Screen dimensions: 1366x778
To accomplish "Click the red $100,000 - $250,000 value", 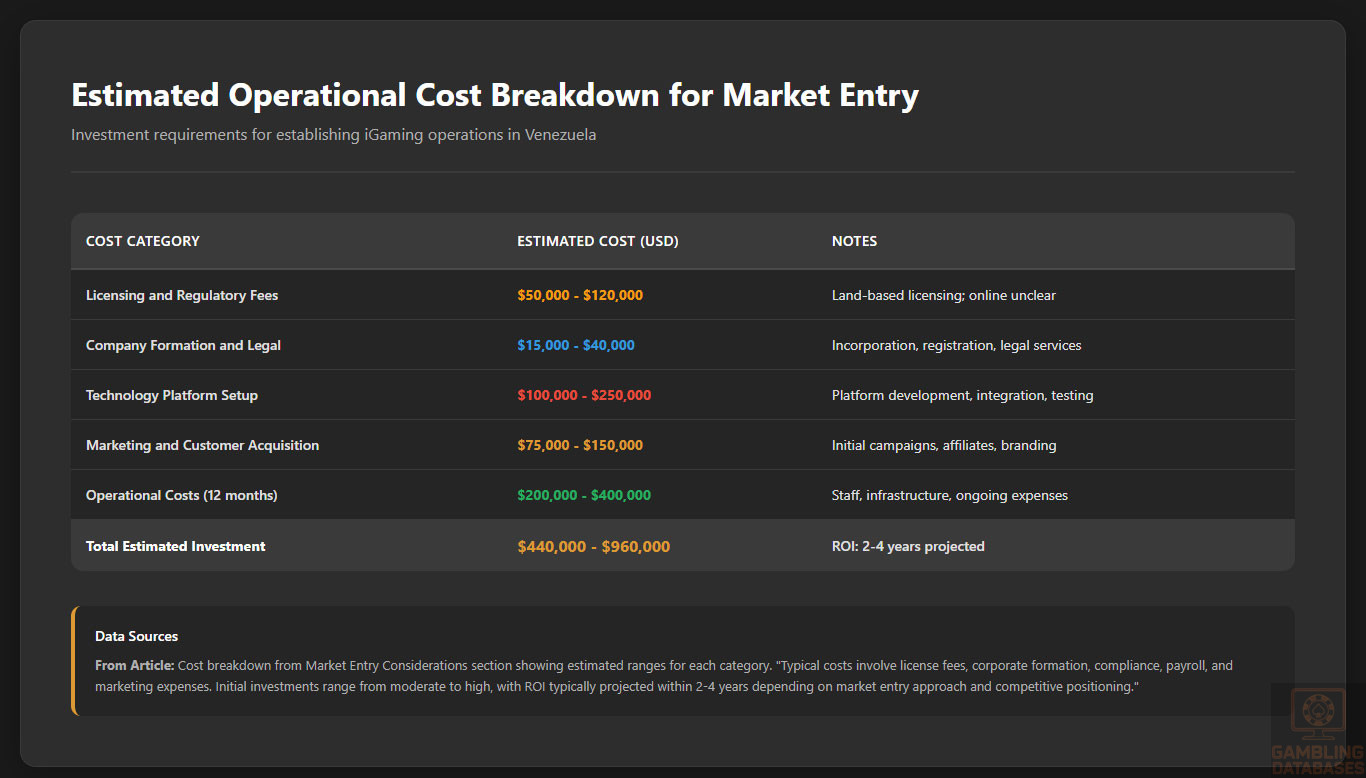I will point(584,395).
